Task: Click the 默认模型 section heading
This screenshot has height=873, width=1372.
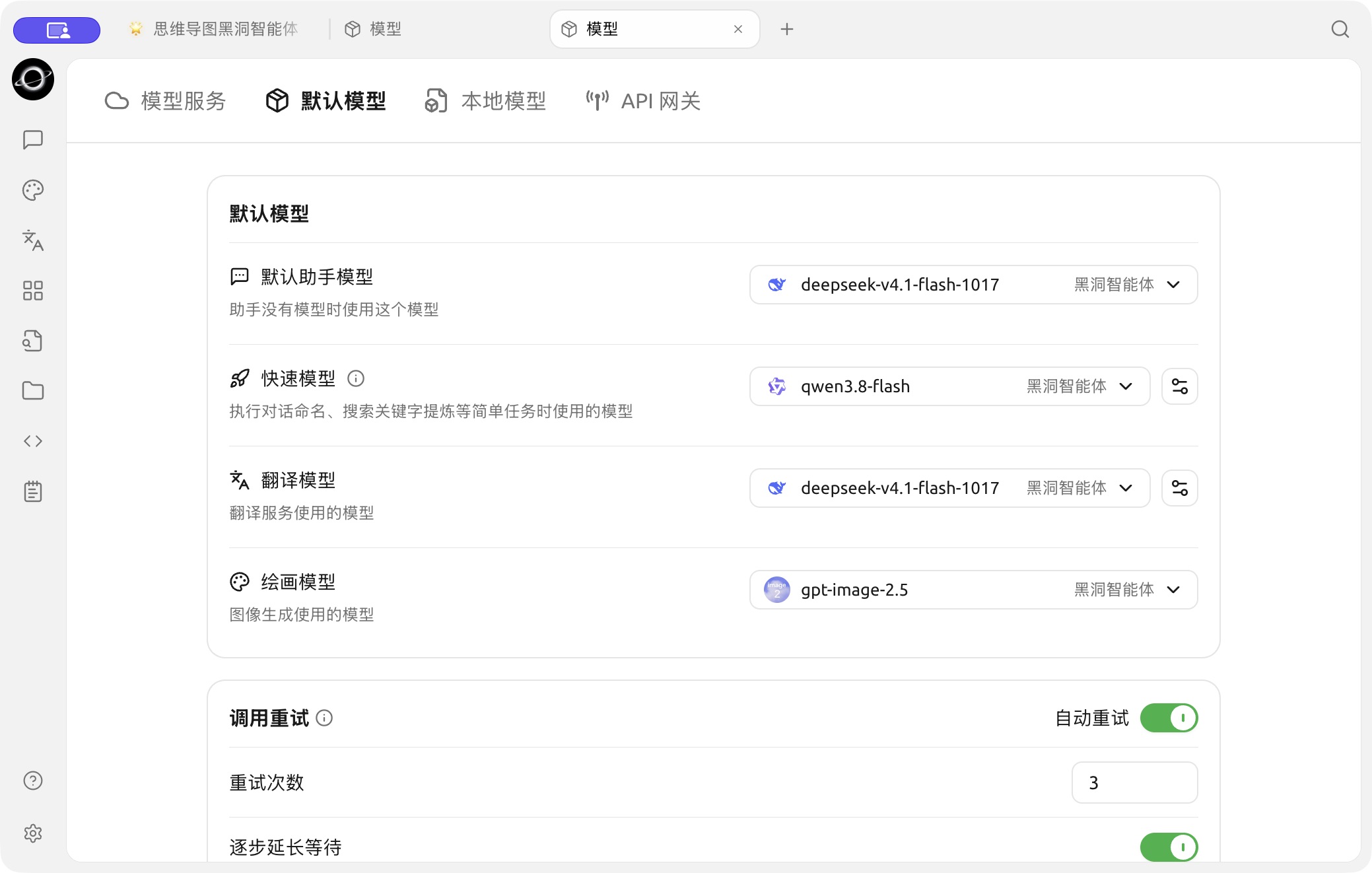Action: pos(269,213)
